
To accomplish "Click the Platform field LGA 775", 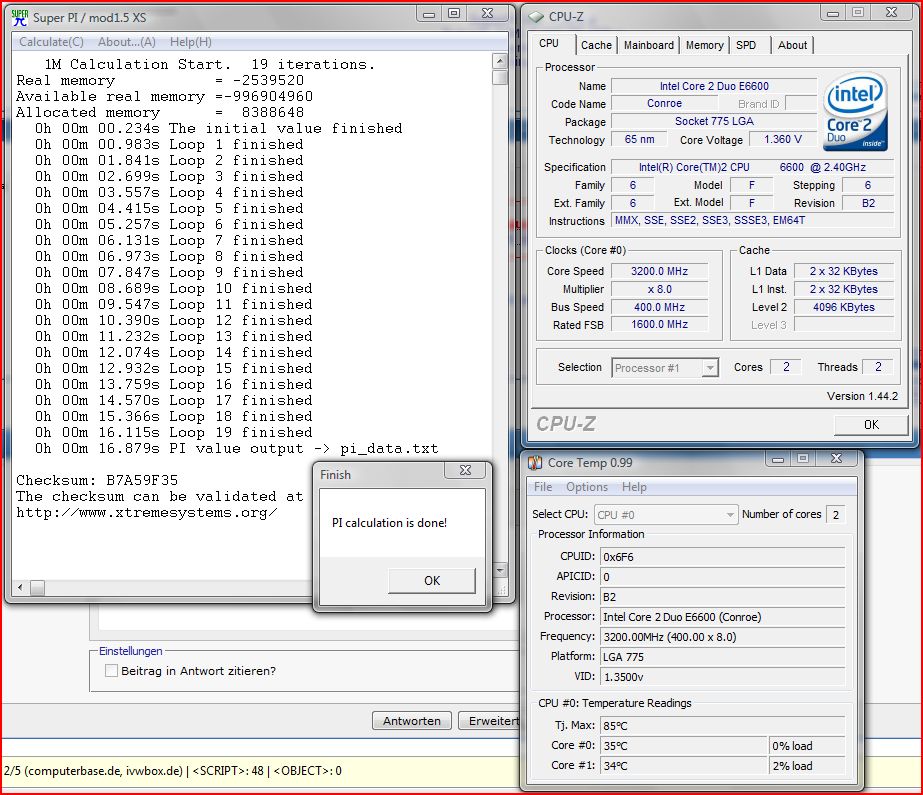I will click(722, 657).
